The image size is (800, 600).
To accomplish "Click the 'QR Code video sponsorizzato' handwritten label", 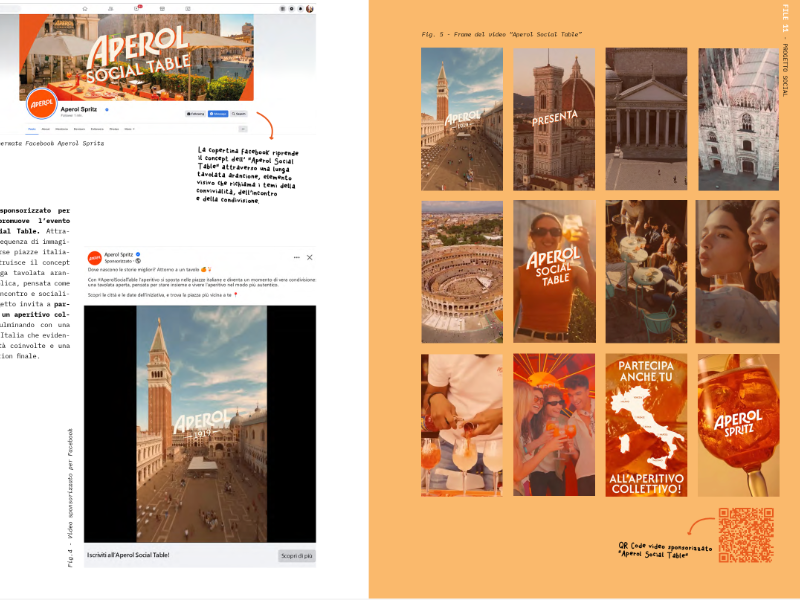I will (x=665, y=550).
